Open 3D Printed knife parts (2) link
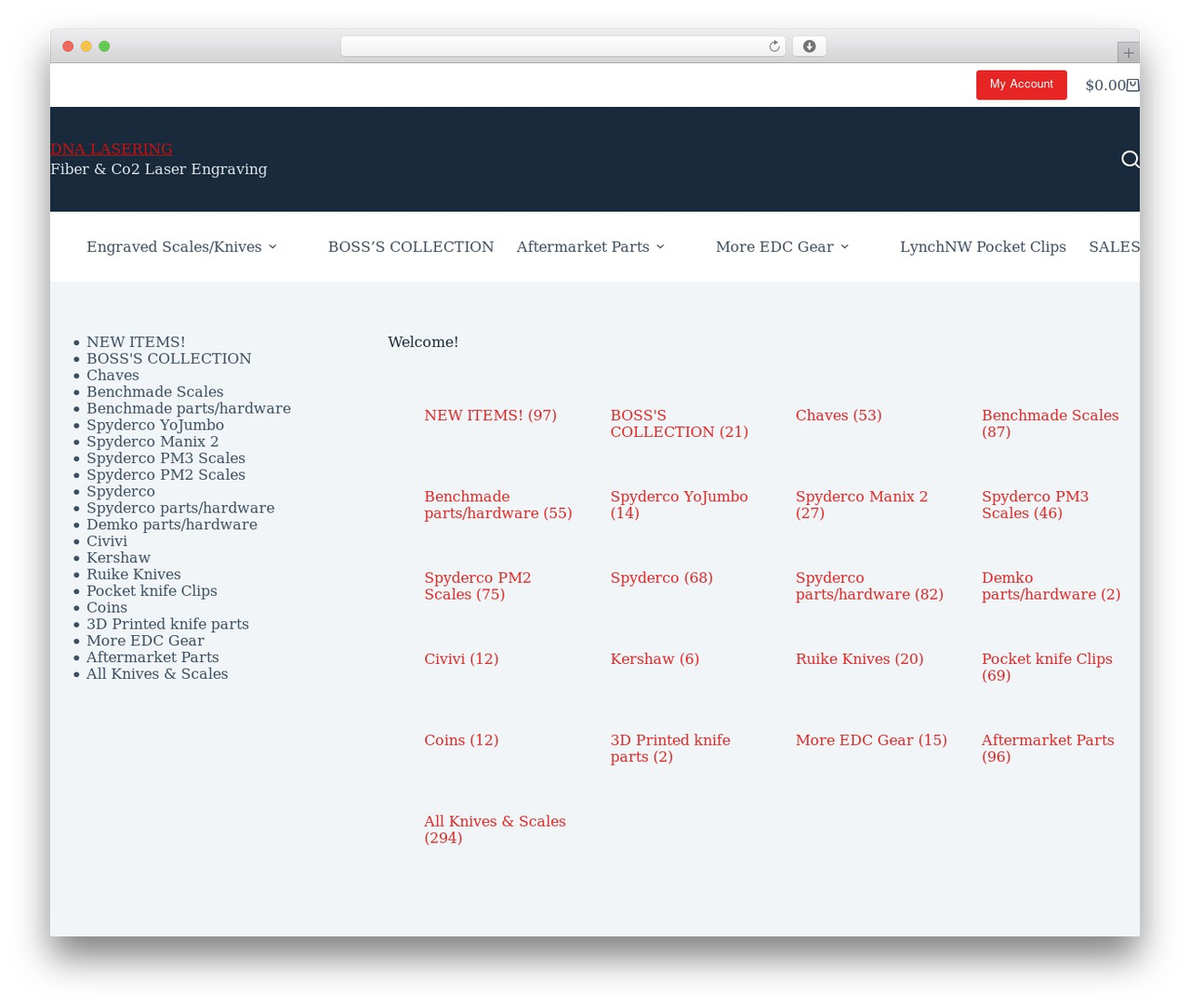The width and height of the screenshot is (1190, 1008). pyautogui.click(x=670, y=749)
